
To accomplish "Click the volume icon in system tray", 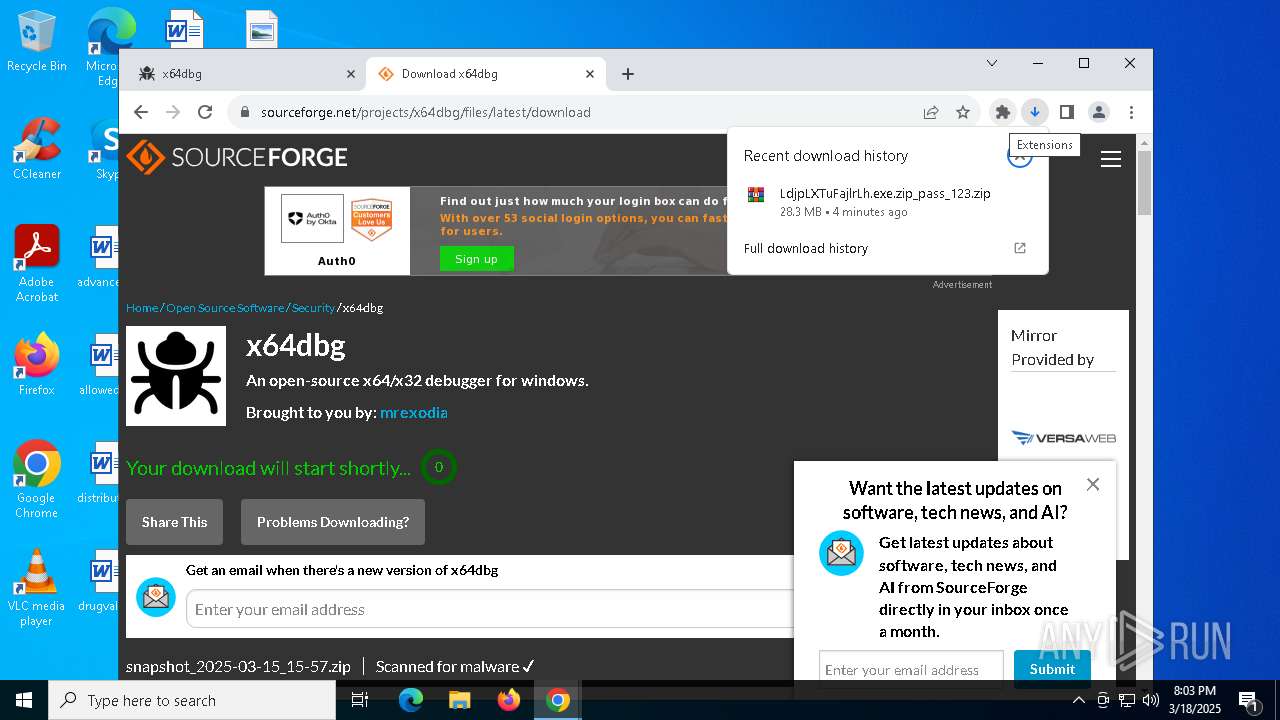I will point(1150,700).
